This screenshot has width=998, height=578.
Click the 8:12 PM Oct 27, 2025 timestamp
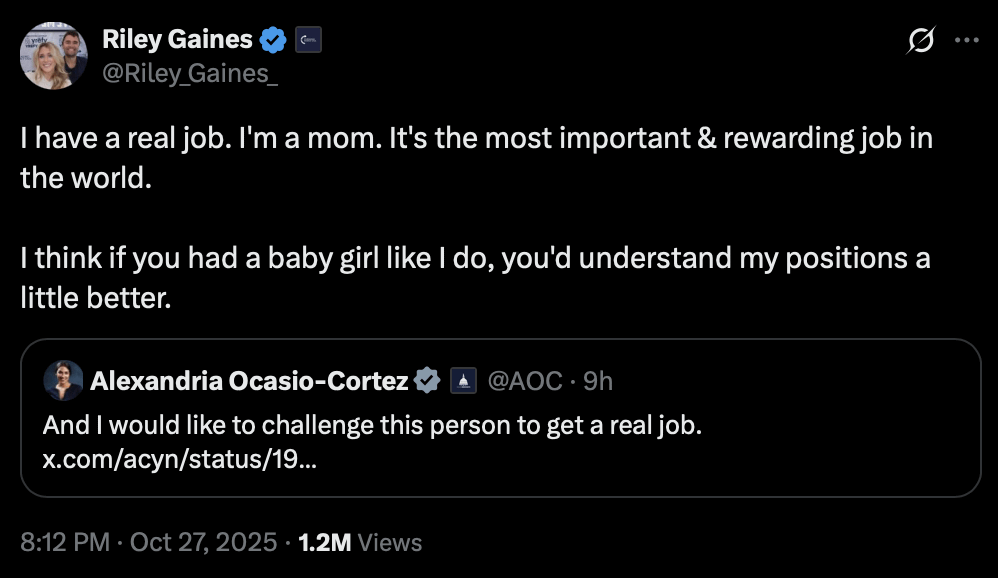pos(148,542)
